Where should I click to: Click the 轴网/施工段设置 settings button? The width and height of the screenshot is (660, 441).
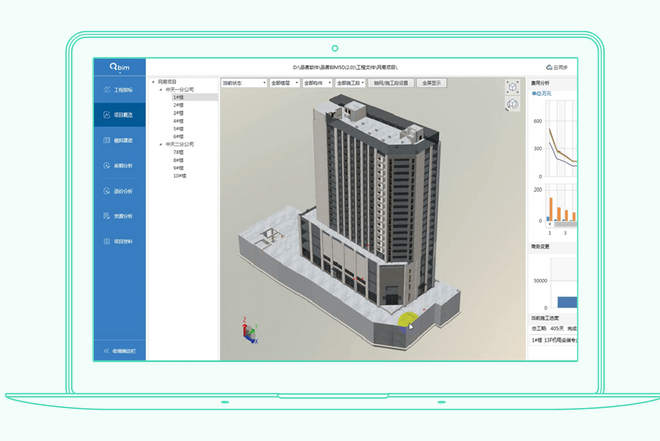[x=391, y=83]
